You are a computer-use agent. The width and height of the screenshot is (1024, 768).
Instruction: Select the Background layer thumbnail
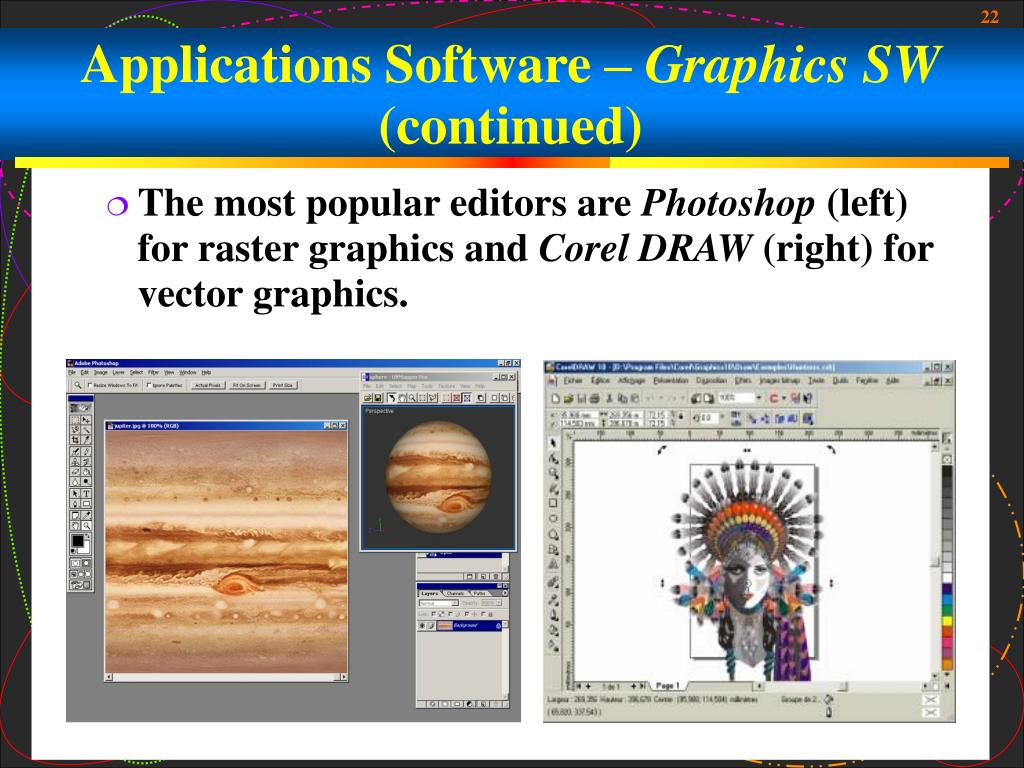[x=445, y=626]
